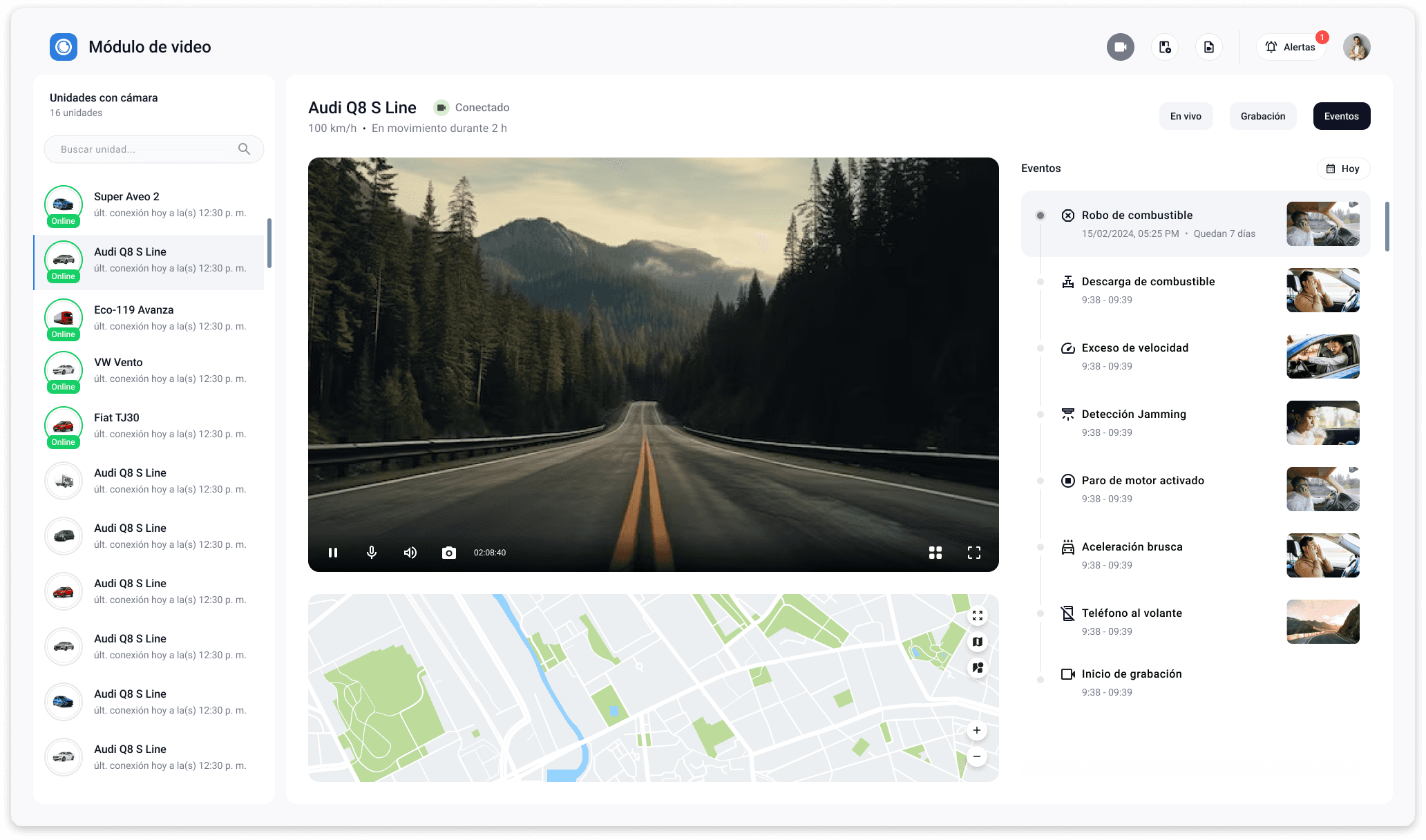Switch to the En vivo tab

[x=1186, y=116]
